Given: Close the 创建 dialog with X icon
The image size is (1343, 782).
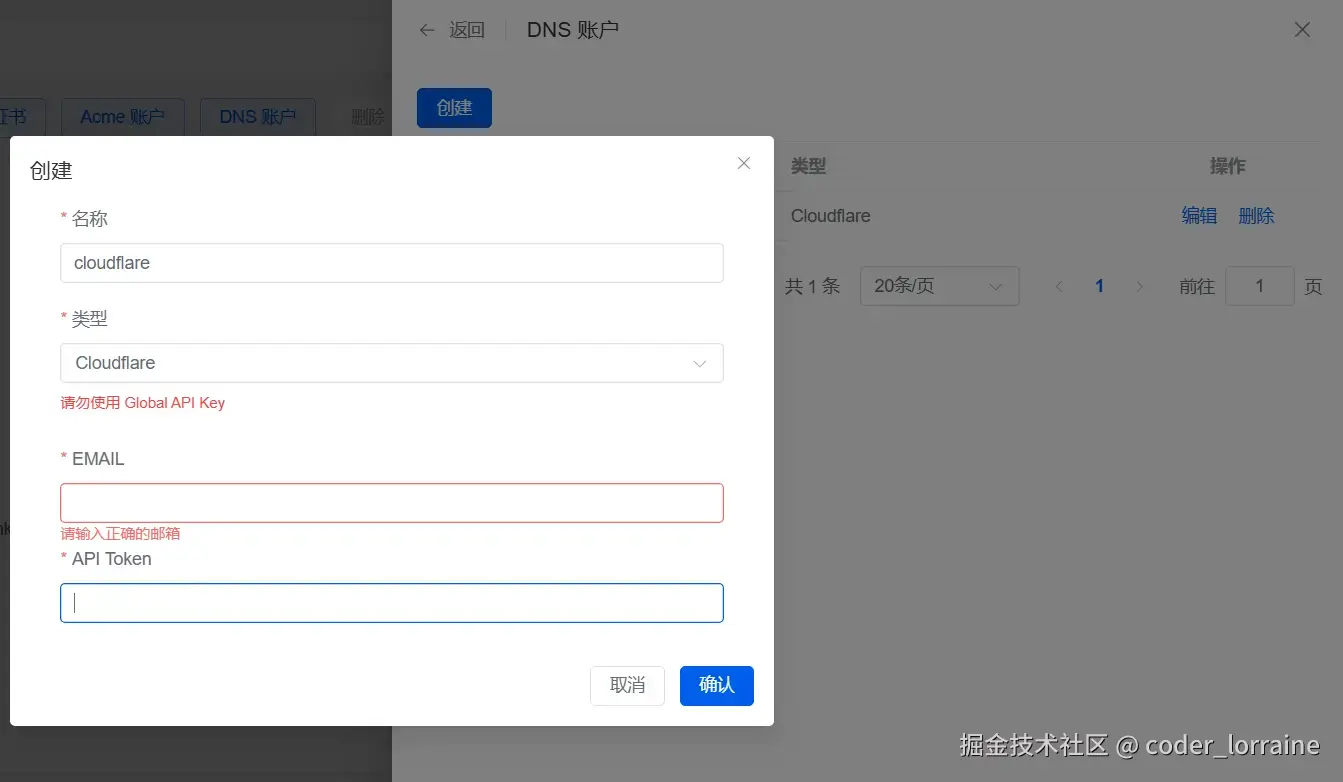Looking at the screenshot, I should point(743,163).
